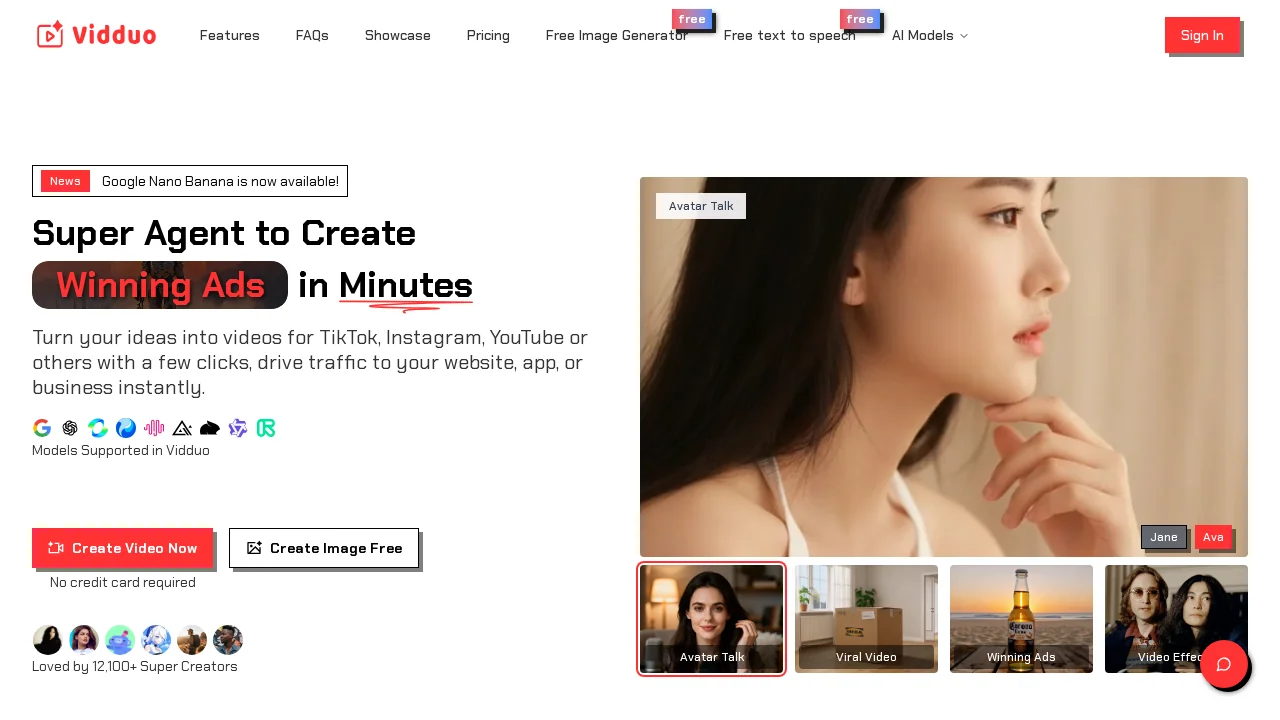Click the light blue swirl model icon
Screen dimensions: 1280x720
click(x=98, y=428)
